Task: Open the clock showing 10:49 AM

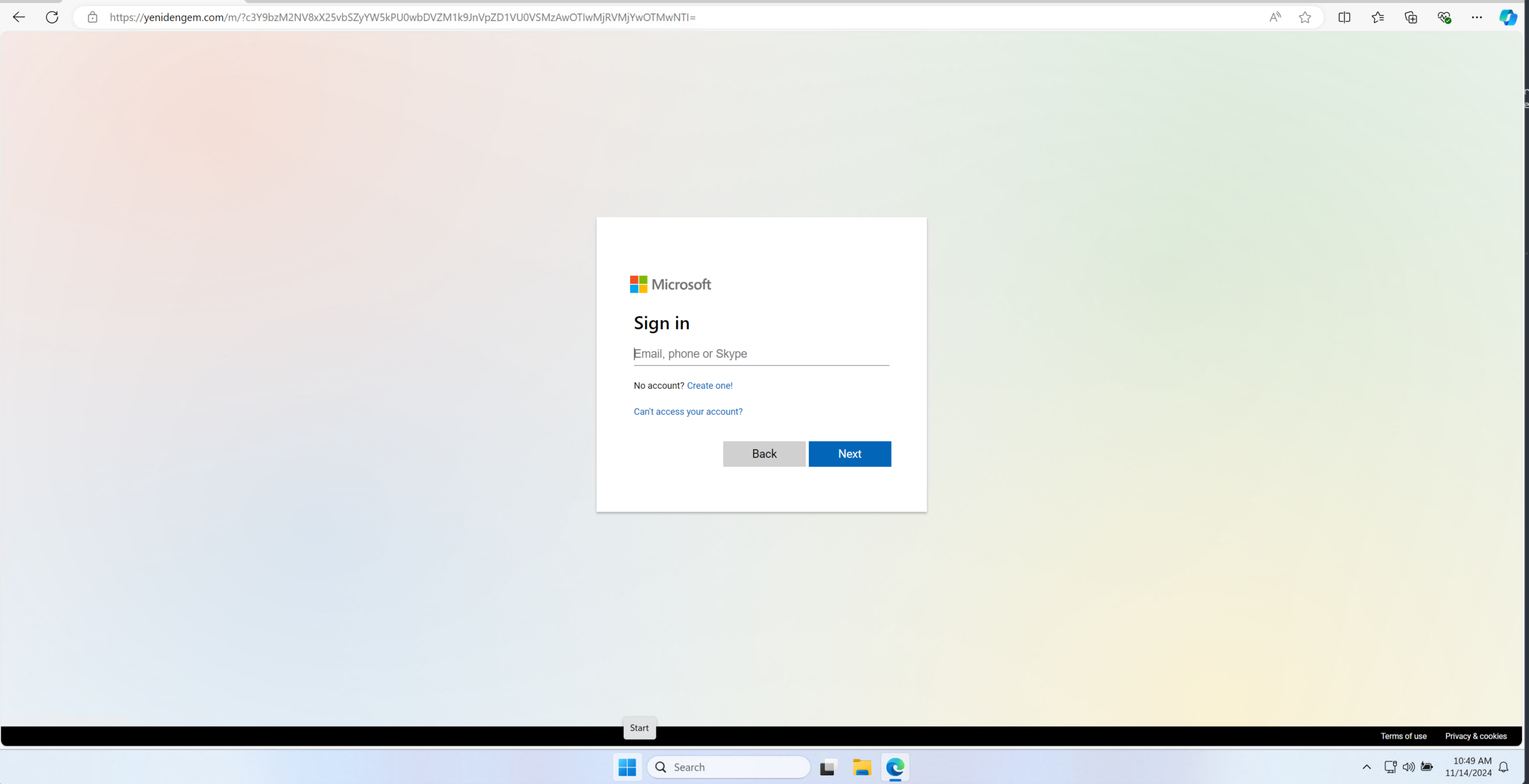Action: (1468, 767)
